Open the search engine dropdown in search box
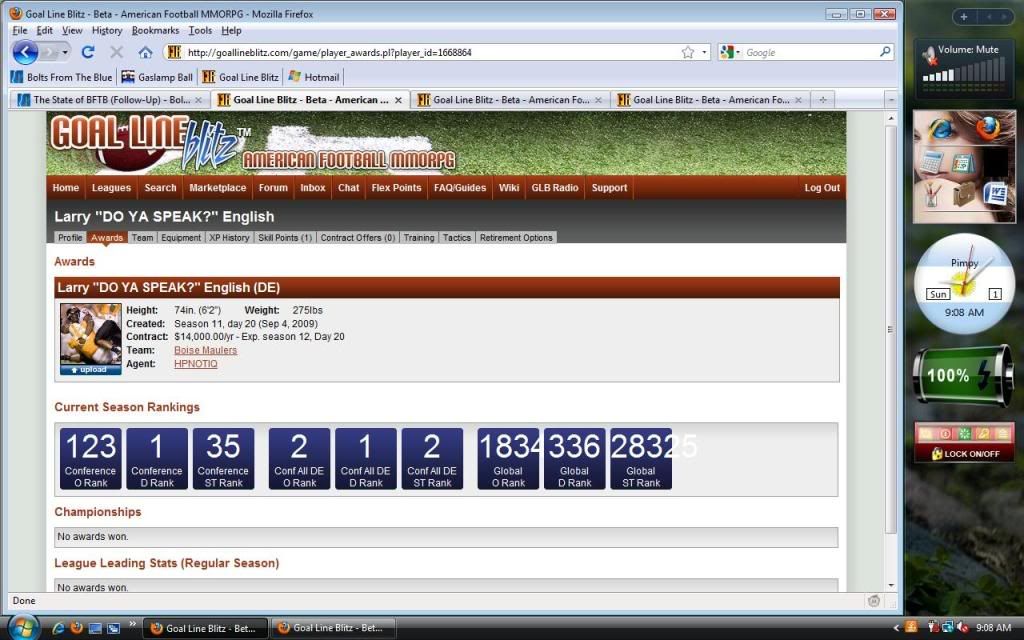The image size is (1024, 640). [x=730, y=52]
